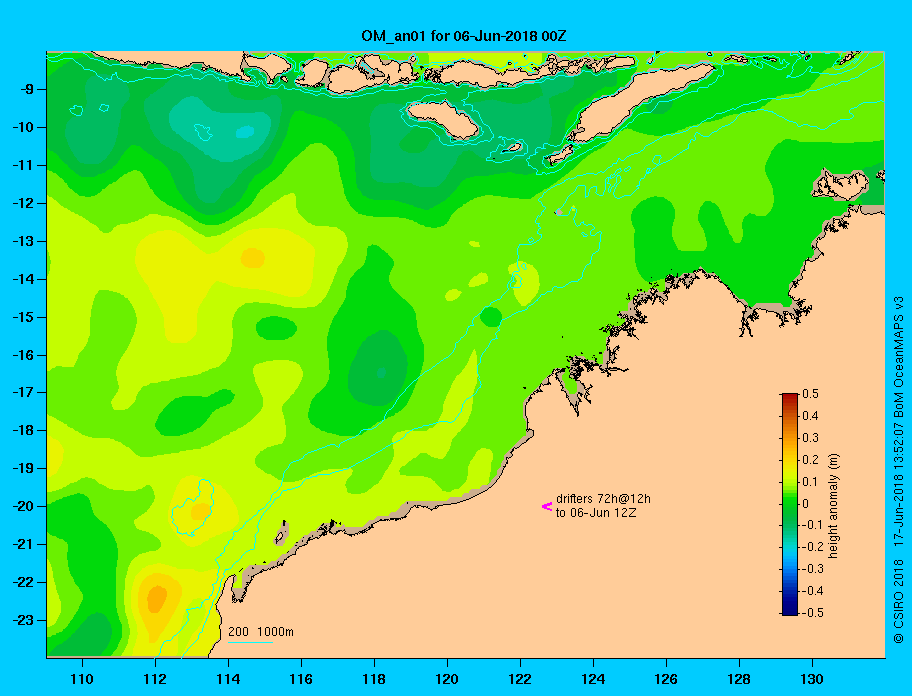Click the magenta drifter arrow marker

(x=547, y=507)
